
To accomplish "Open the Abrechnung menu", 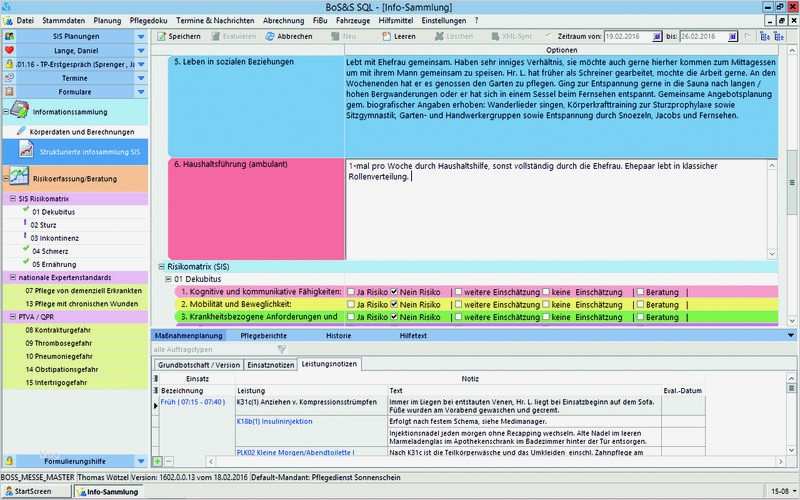I will (284, 20).
